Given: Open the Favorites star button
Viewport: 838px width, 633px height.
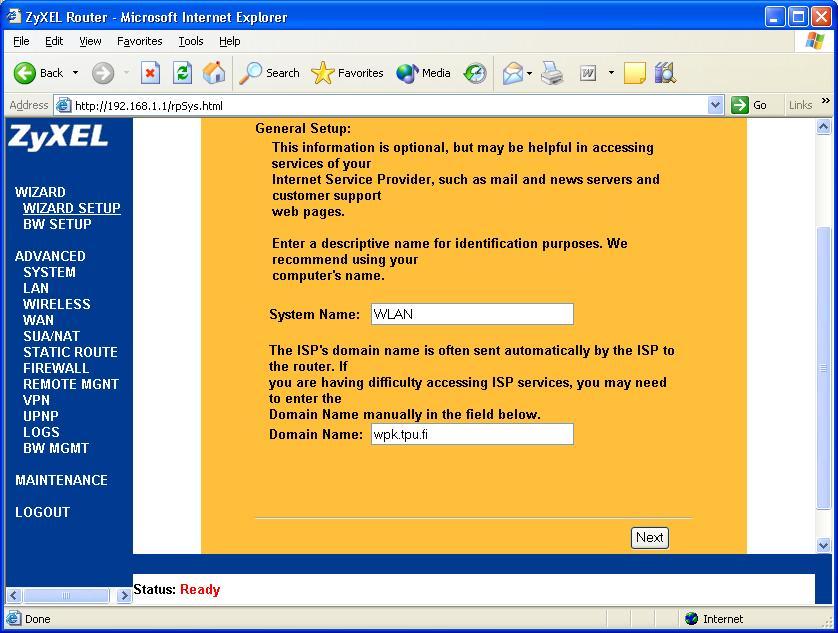Looking at the screenshot, I should tap(347, 73).
